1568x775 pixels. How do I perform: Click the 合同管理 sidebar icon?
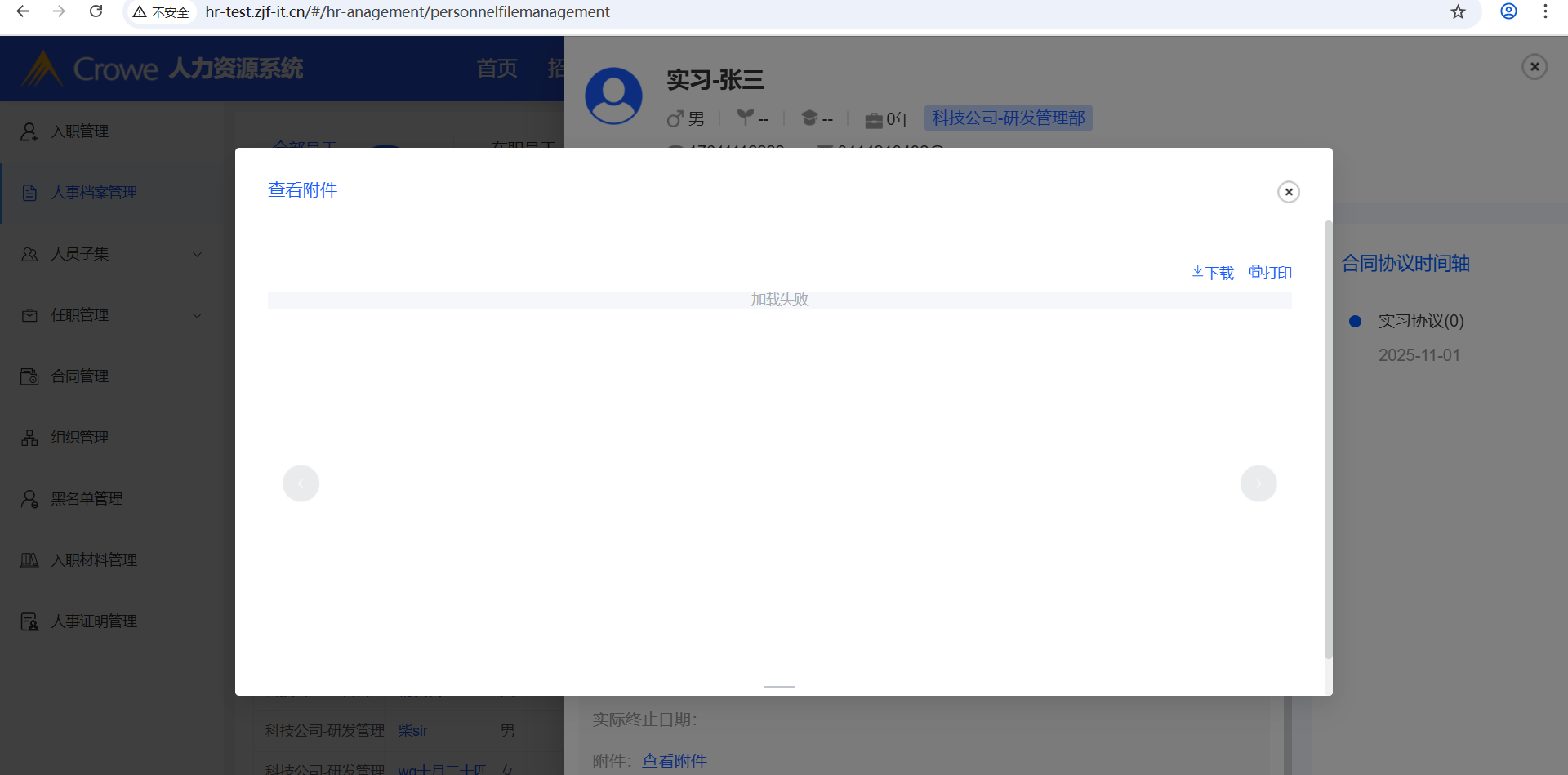[29, 376]
